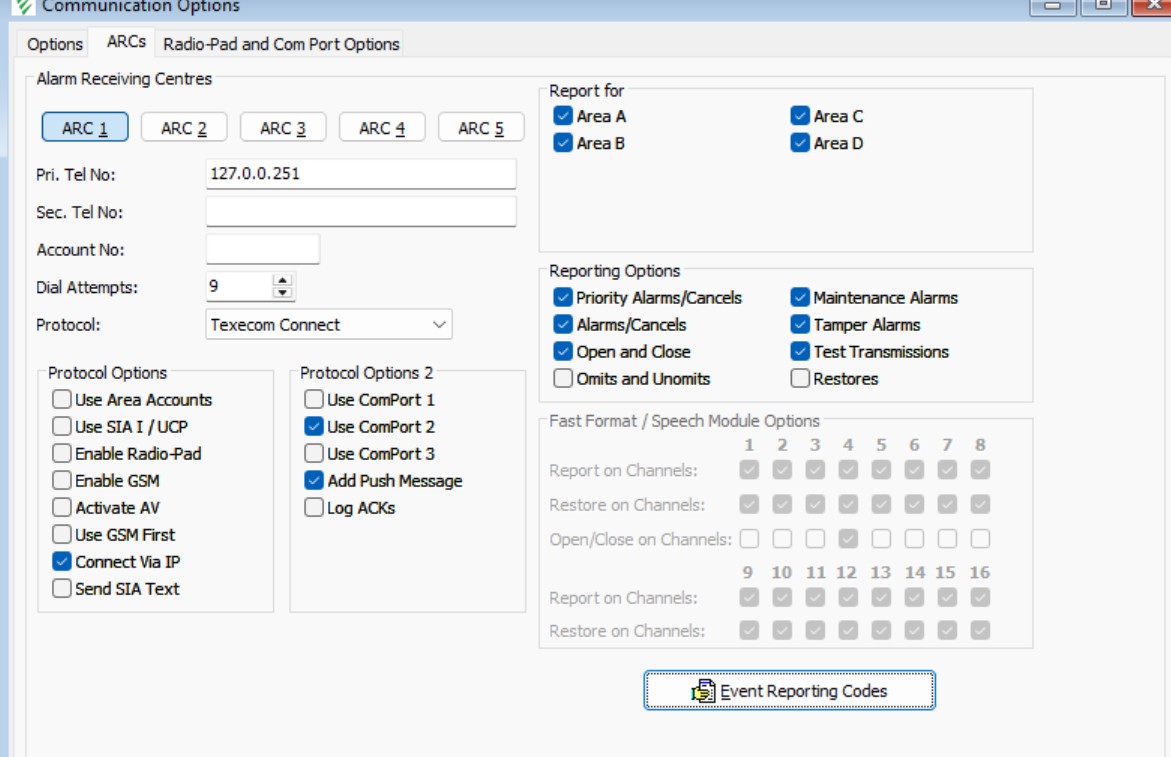
Task: Enable Use Area Accounts checkbox
Action: click(x=62, y=400)
